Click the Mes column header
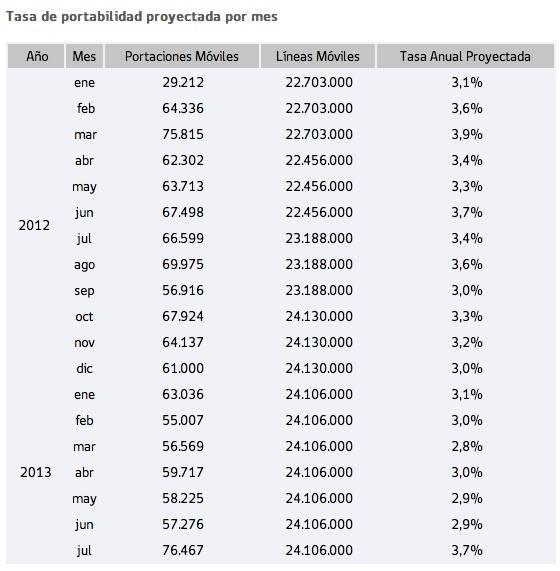This screenshot has width=560, height=571. pyautogui.click(x=84, y=56)
